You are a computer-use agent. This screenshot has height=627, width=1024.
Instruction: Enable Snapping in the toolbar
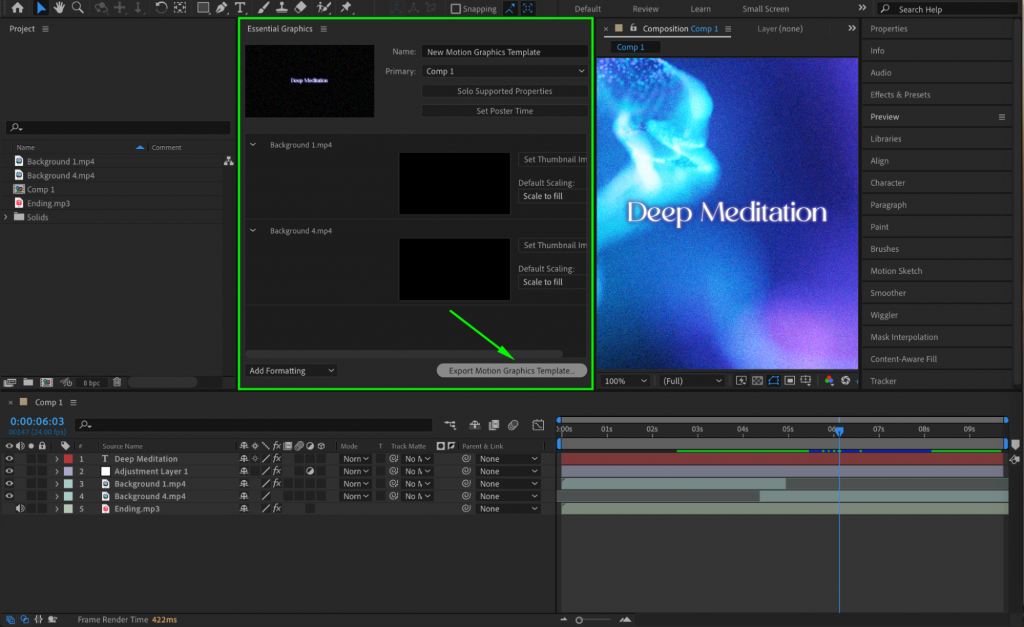pyautogui.click(x=453, y=8)
